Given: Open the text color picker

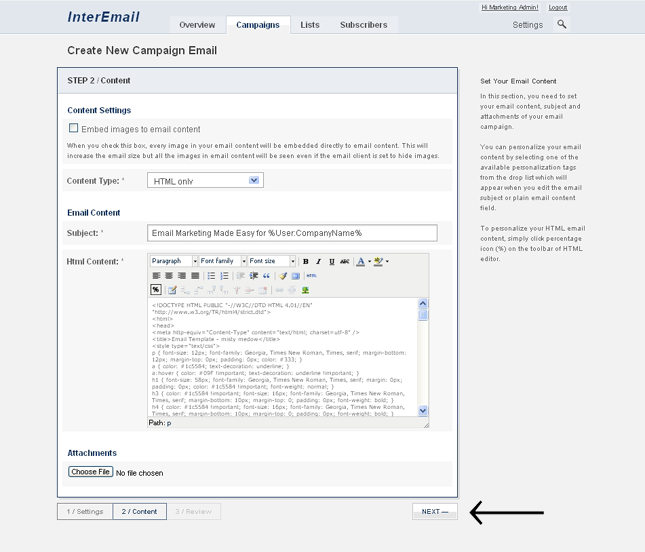Looking at the screenshot, I should (x=361, y=261).
